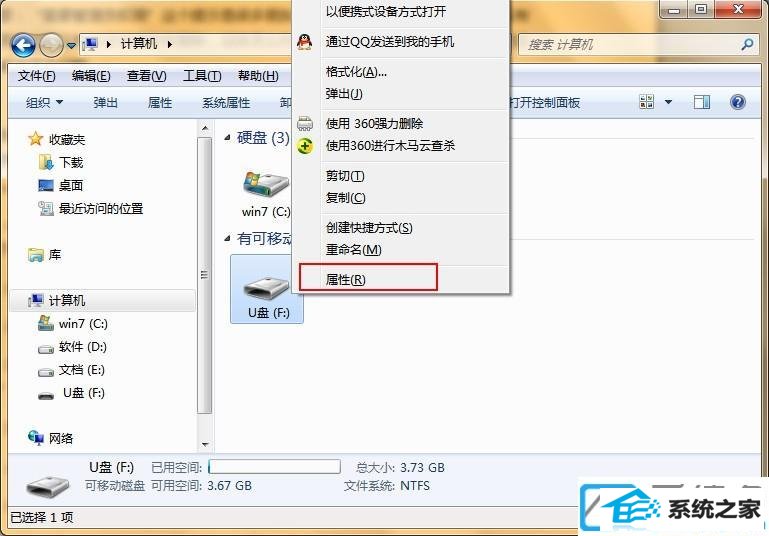Open the 查看(V) menu
The height and width of the screenshot is (536, 769).
[146, 76]
